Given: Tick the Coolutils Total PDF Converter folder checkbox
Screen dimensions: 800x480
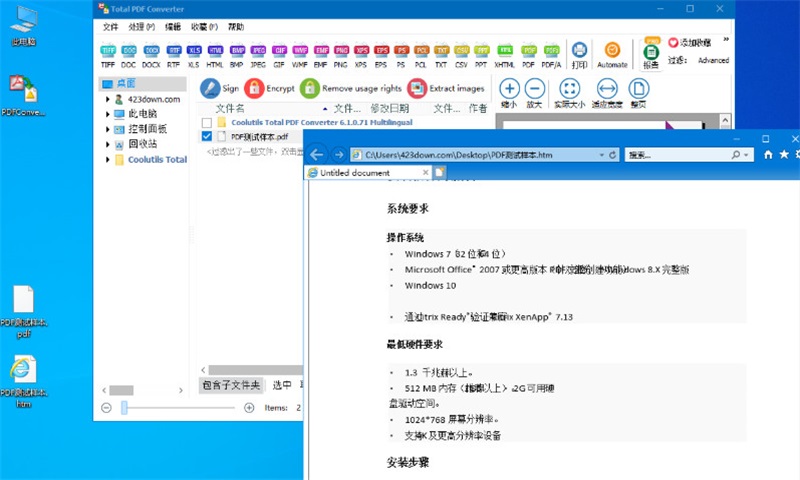Looking at the screenshot, I should coord(207,123).
